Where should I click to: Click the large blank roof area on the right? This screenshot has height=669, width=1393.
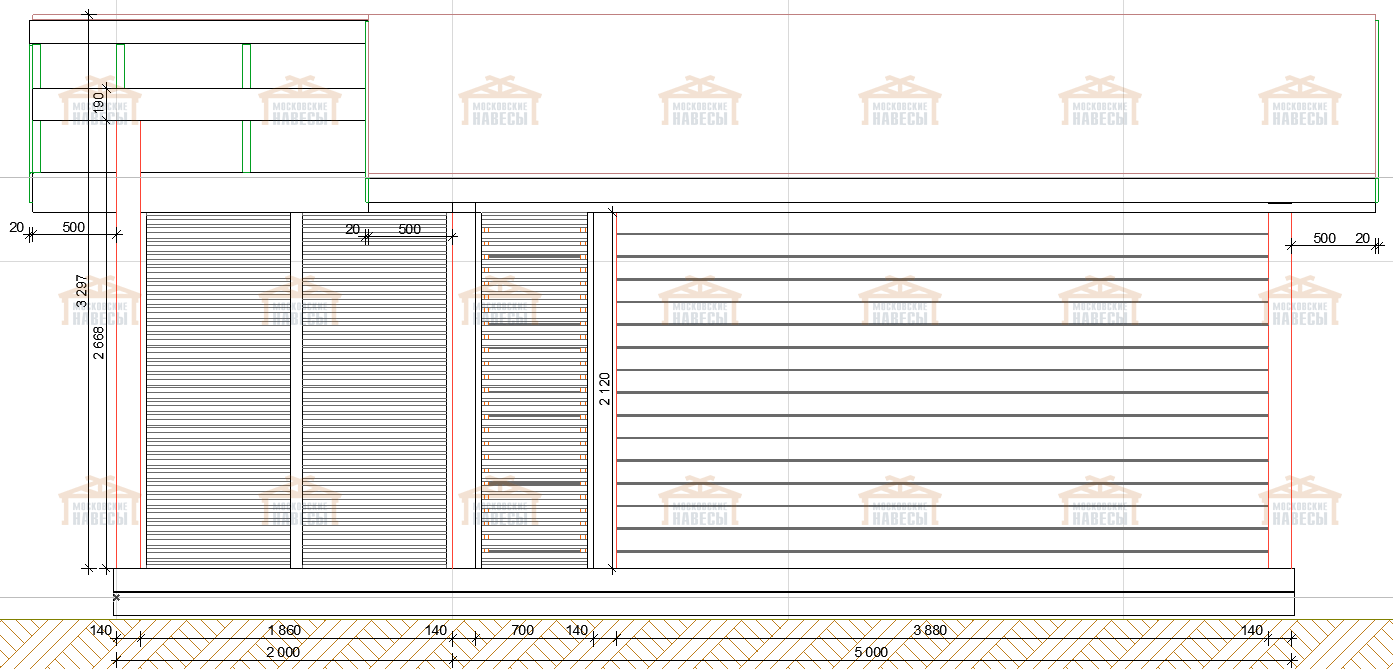870,95
